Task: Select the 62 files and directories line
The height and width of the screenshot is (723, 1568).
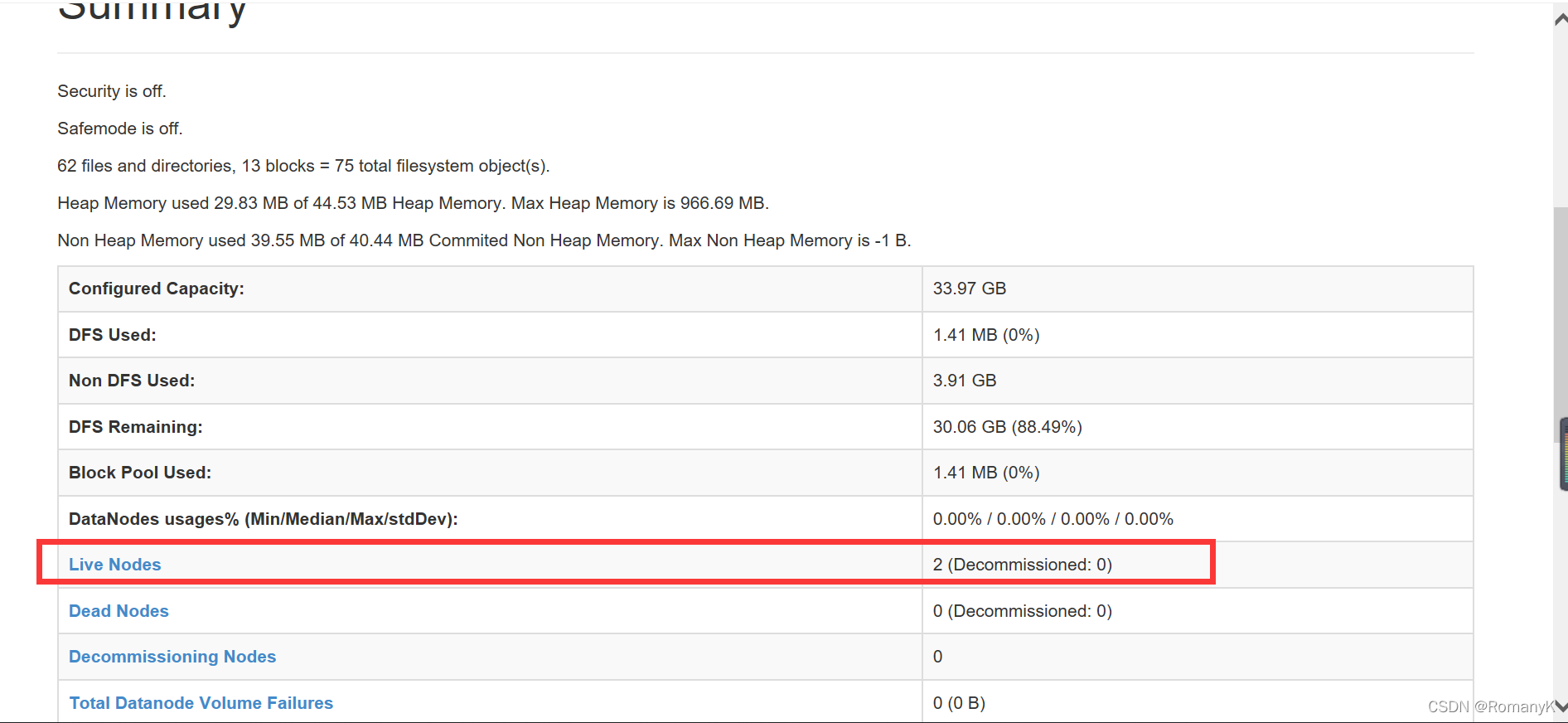Action: (303, 166)
